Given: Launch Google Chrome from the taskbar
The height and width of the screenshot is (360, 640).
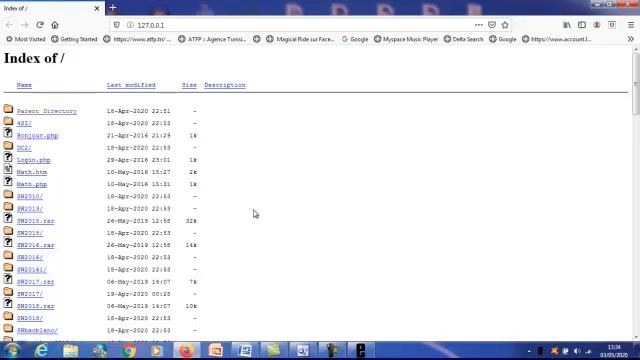Looking at the screenshot, I should [129, 351].
